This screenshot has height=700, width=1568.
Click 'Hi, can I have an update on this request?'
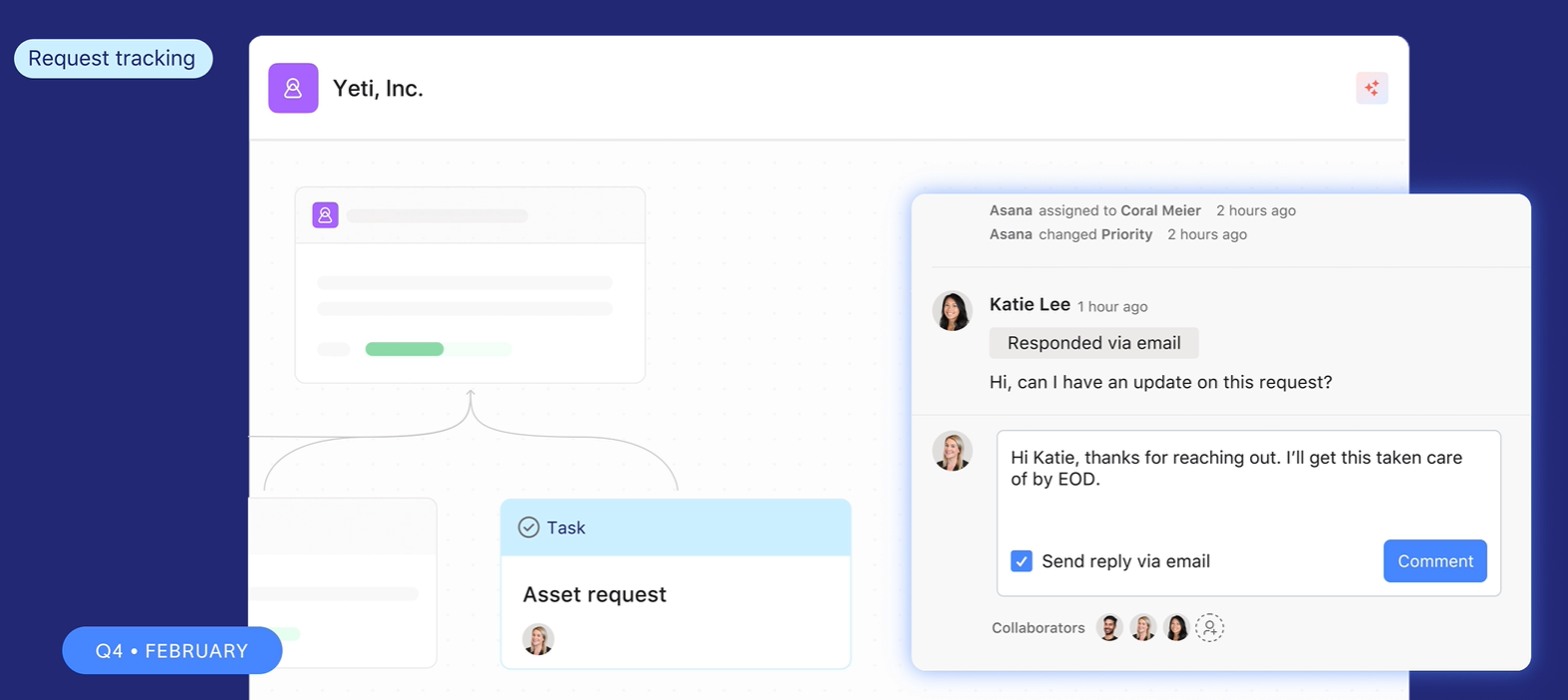[x=1160, y=382]
